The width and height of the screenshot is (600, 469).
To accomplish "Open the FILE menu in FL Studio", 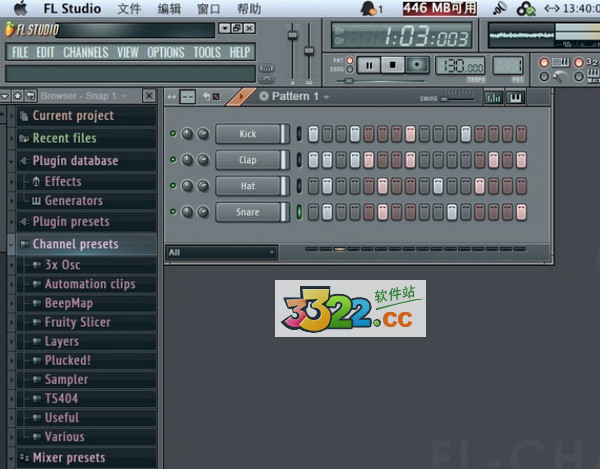I will click(20, 52).
